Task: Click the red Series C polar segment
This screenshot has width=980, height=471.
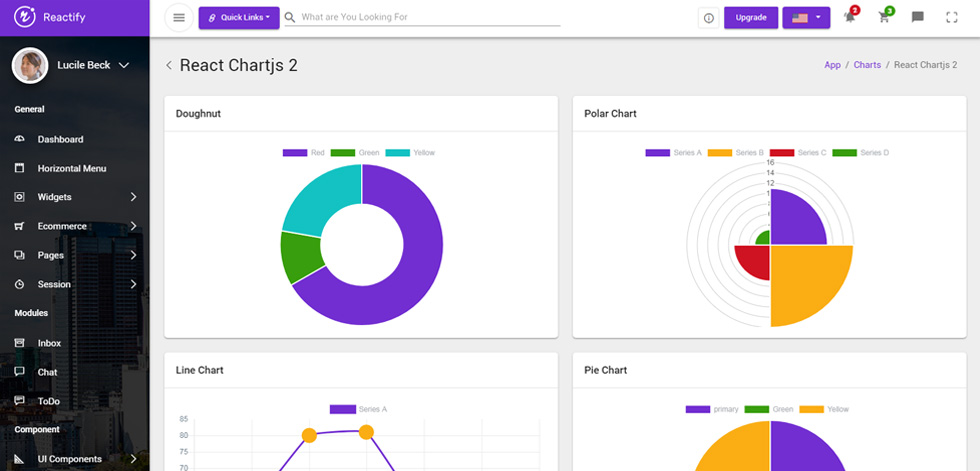Action: (x=754, y=260)
